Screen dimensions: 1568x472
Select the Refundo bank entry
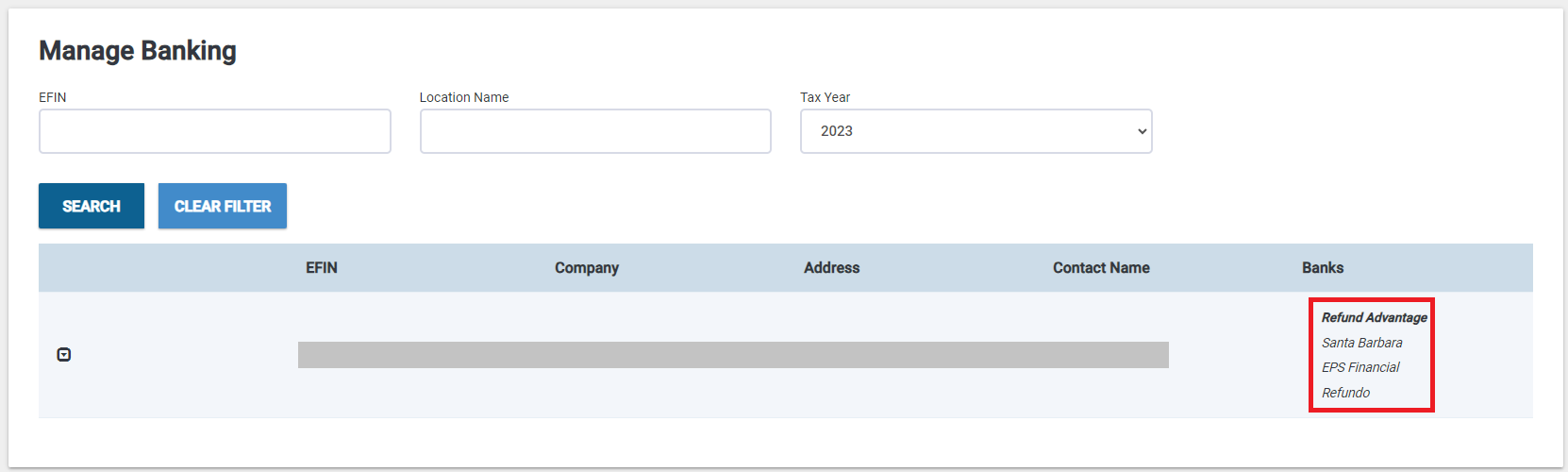point(1345,393)
